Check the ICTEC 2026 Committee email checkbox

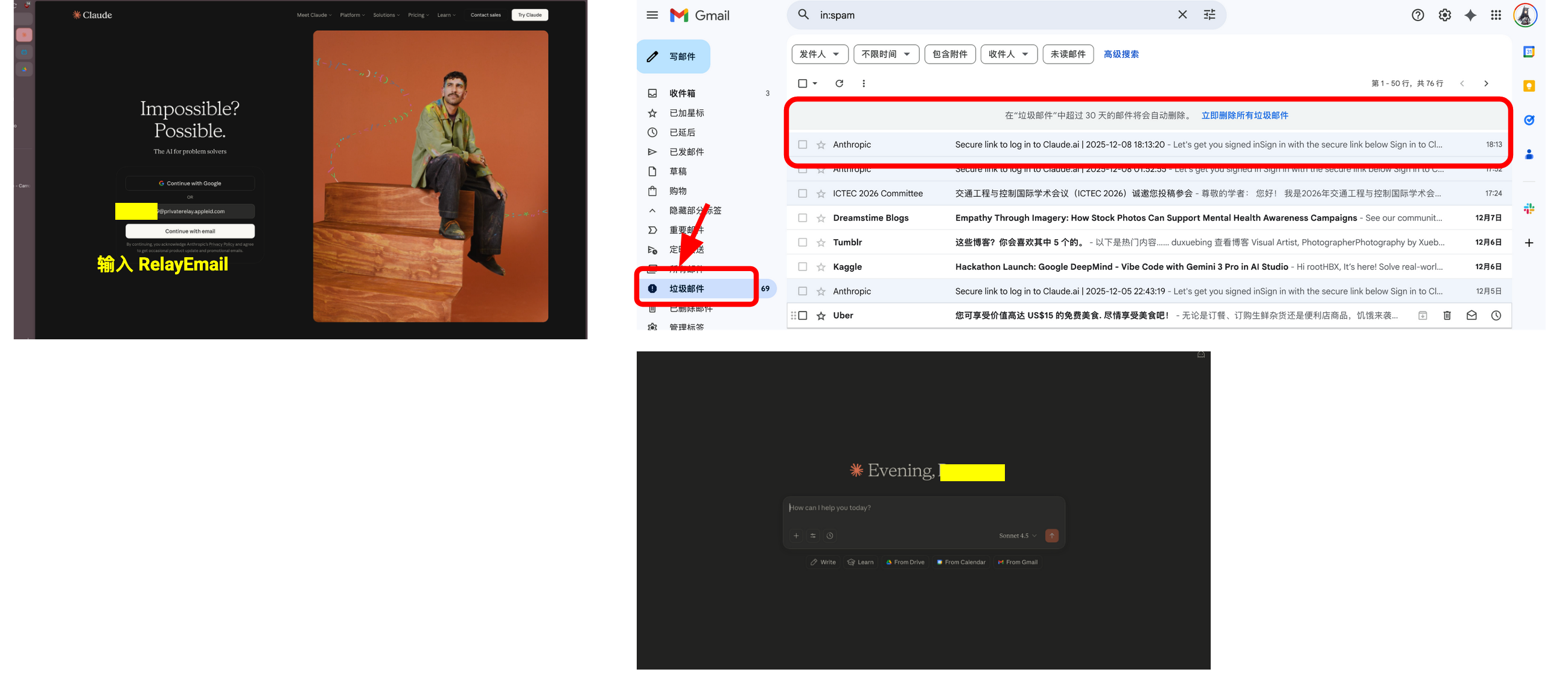(802, 194)
